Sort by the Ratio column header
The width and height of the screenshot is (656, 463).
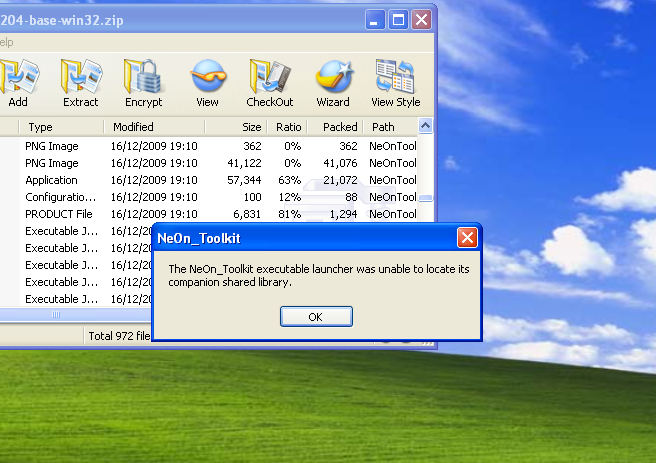click(x=287, y=127)
